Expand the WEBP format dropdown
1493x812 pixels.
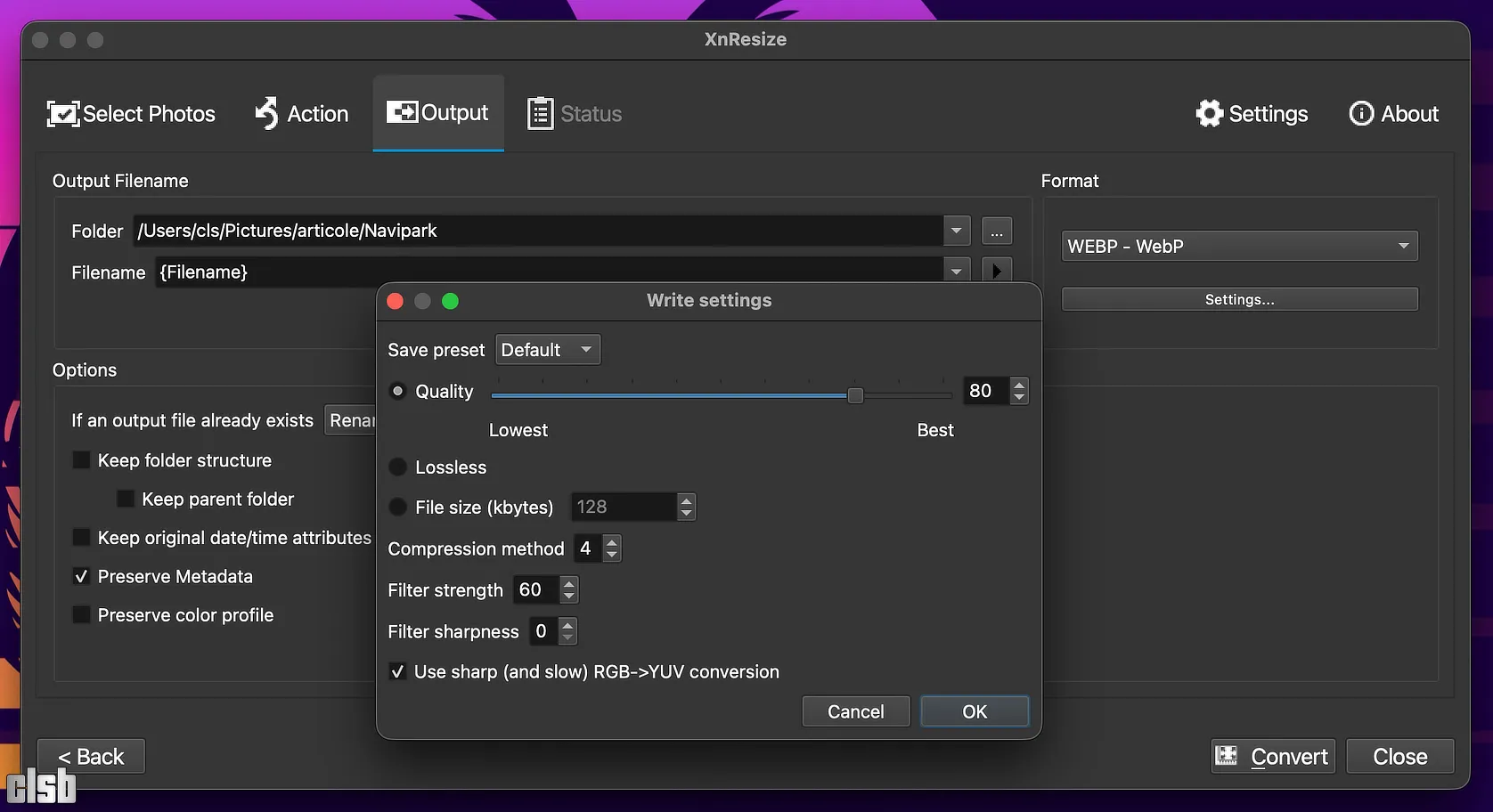point(1238,247)
